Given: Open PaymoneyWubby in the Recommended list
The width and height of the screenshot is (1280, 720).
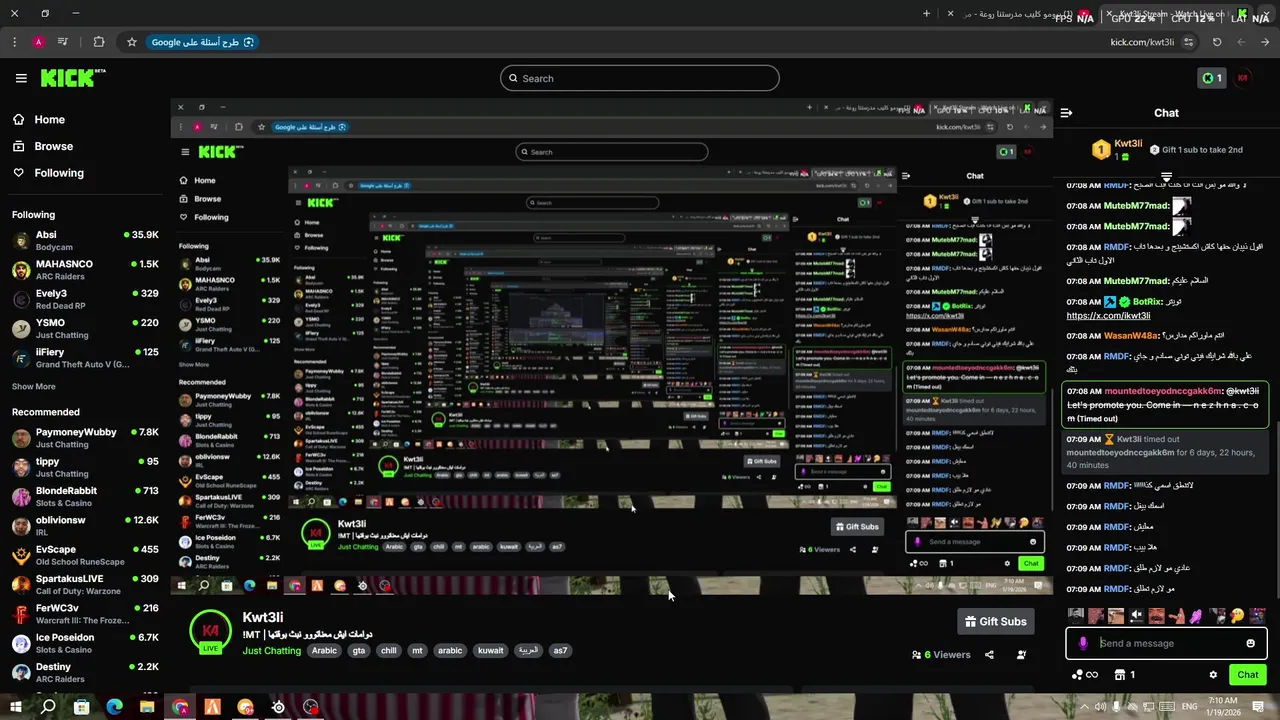Looking at the screenshot, I should click(x=85, y=438).
